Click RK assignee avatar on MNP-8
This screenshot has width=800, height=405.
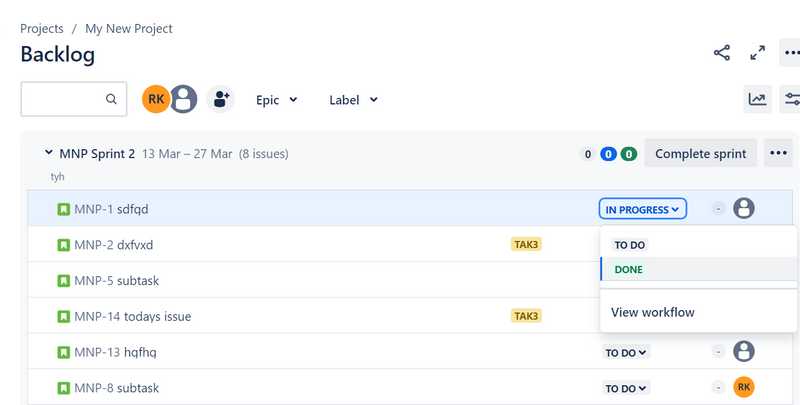pyautogui.click(x=743, y=387)
